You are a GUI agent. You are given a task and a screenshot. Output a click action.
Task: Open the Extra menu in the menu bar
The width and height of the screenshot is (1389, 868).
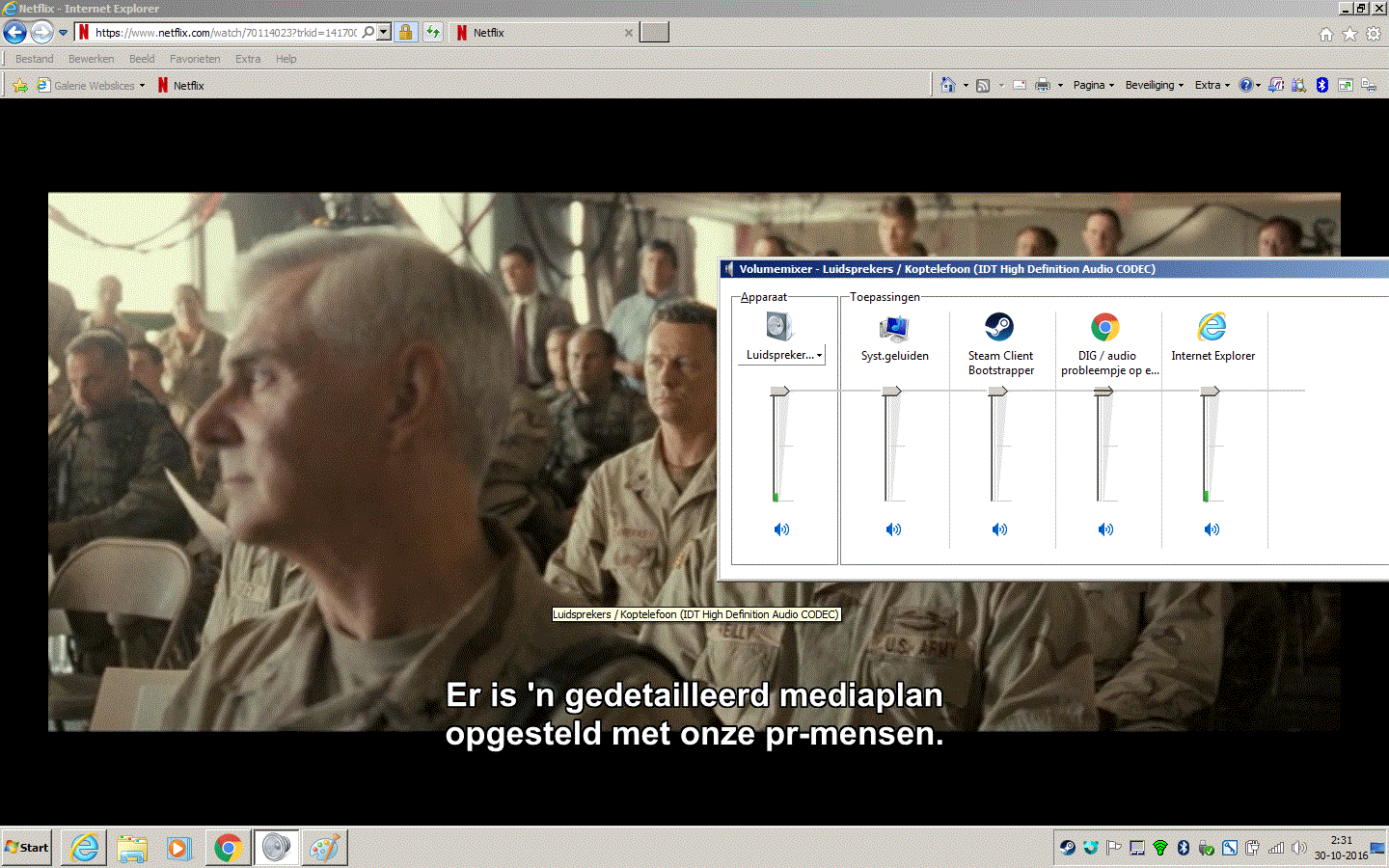click(248, 59)
